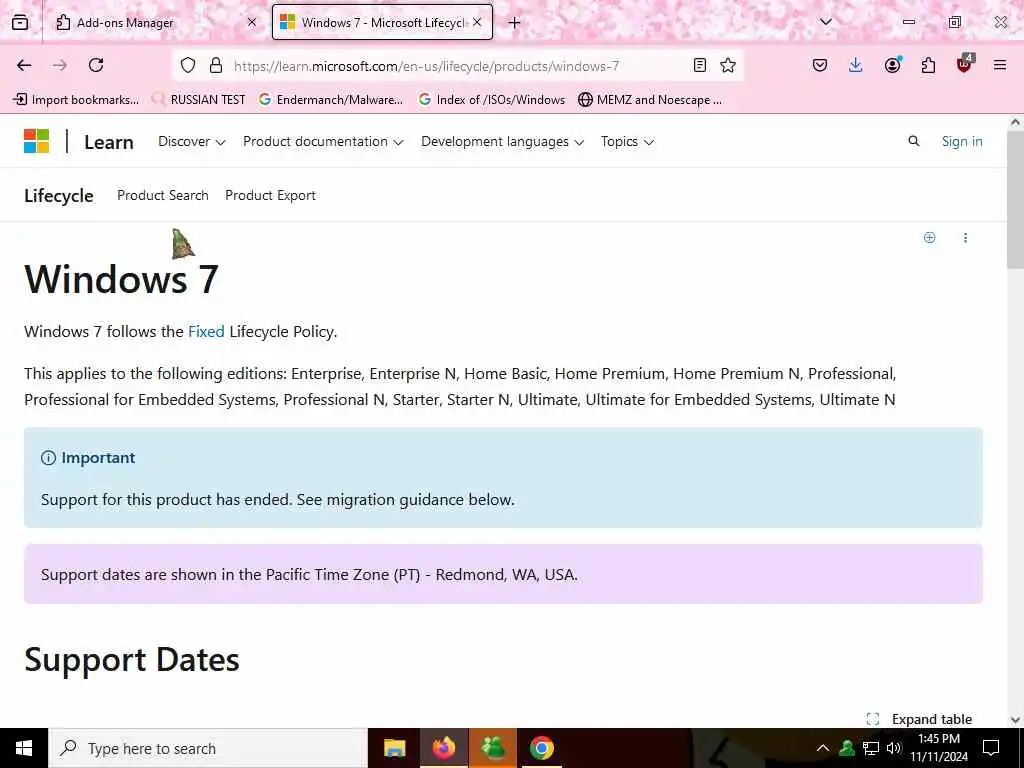Click the page vertical scrollbar thumb
The width and height of the screenshot is (1024, 768).
point(1015,199)
